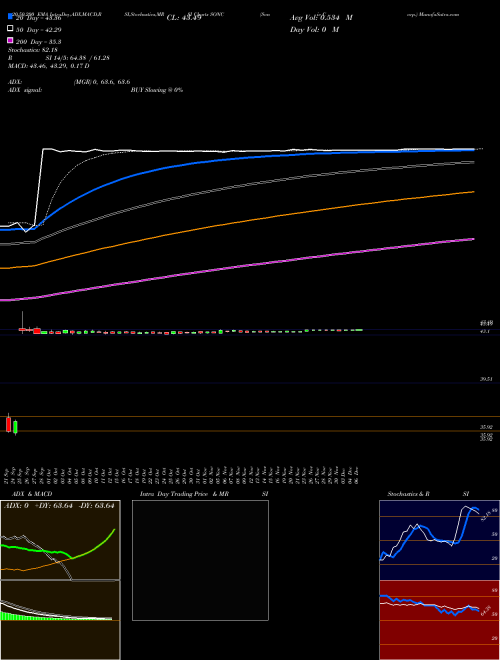This screenshot has height=660, width=500.
Task: Click the 'BUY Slowing @ 0%' signal text
Action: click(x=157, y=90)
